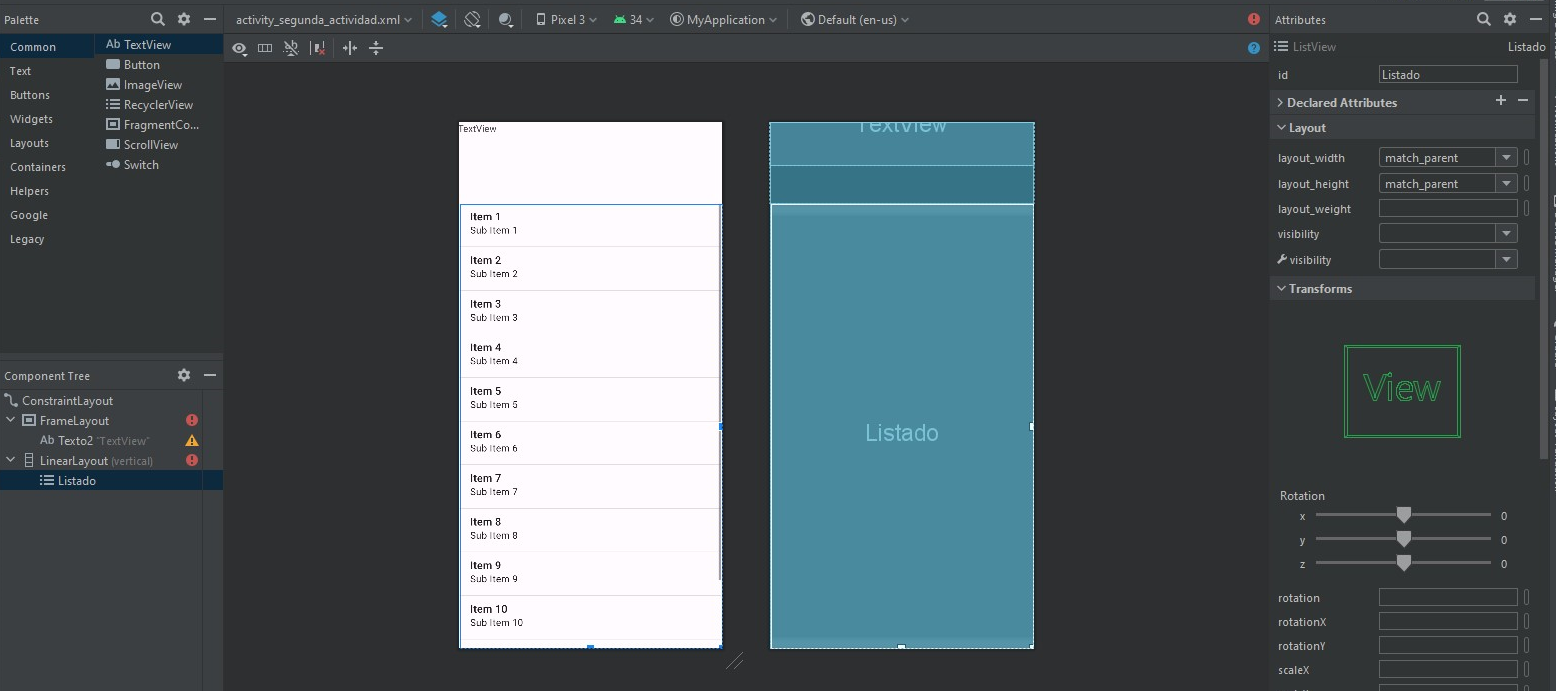Click the rotation x slider handle
This screenshot has width=1556, height=691.
point(1403,515)
